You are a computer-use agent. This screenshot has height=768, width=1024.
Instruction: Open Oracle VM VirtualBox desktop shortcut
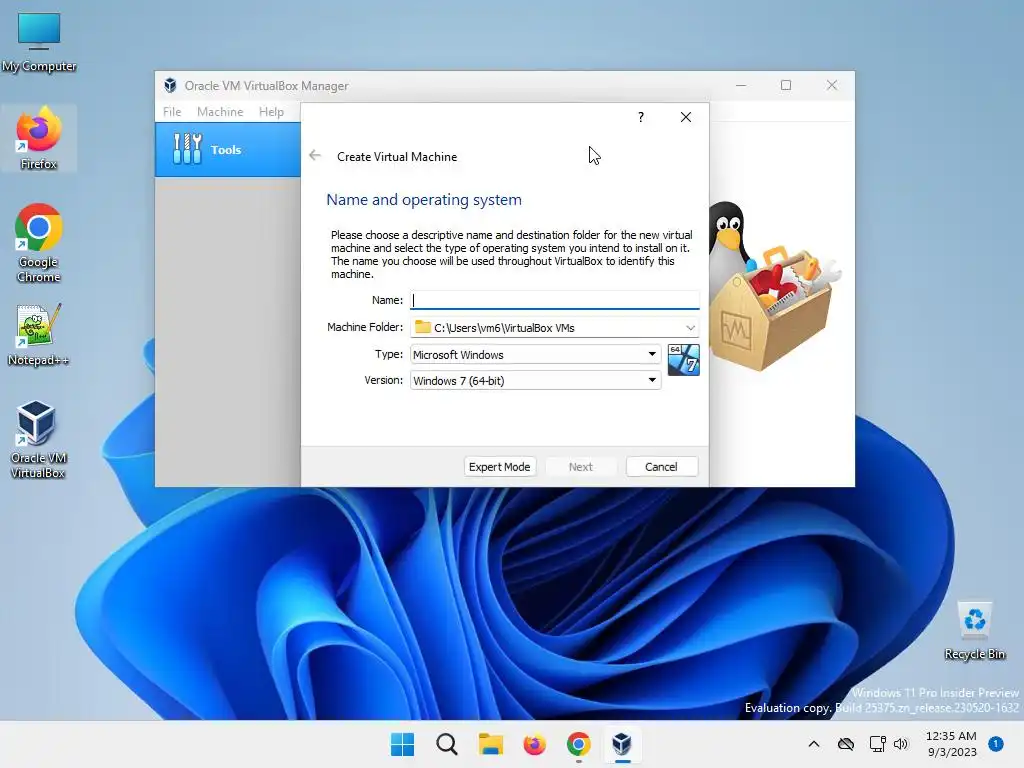tap(39, 439)
